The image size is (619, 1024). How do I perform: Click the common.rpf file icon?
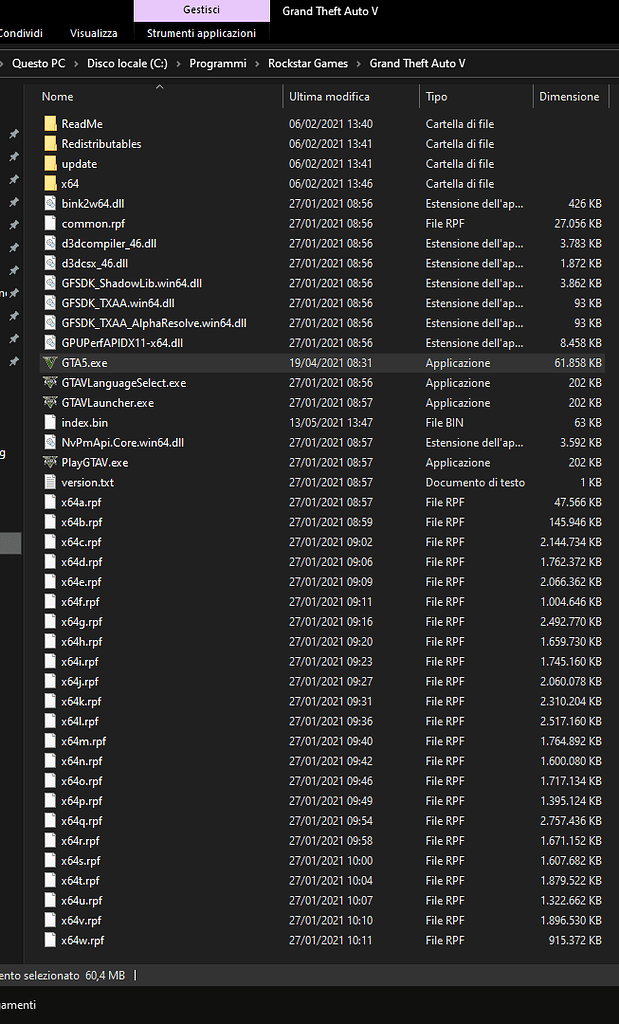(x=50, y=223)
